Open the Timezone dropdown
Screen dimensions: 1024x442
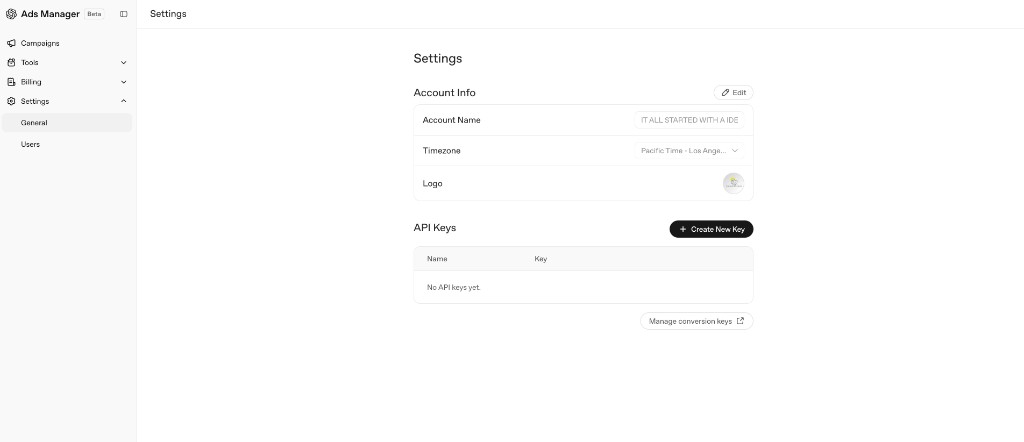pyautogui.click(x=689, y=151)
